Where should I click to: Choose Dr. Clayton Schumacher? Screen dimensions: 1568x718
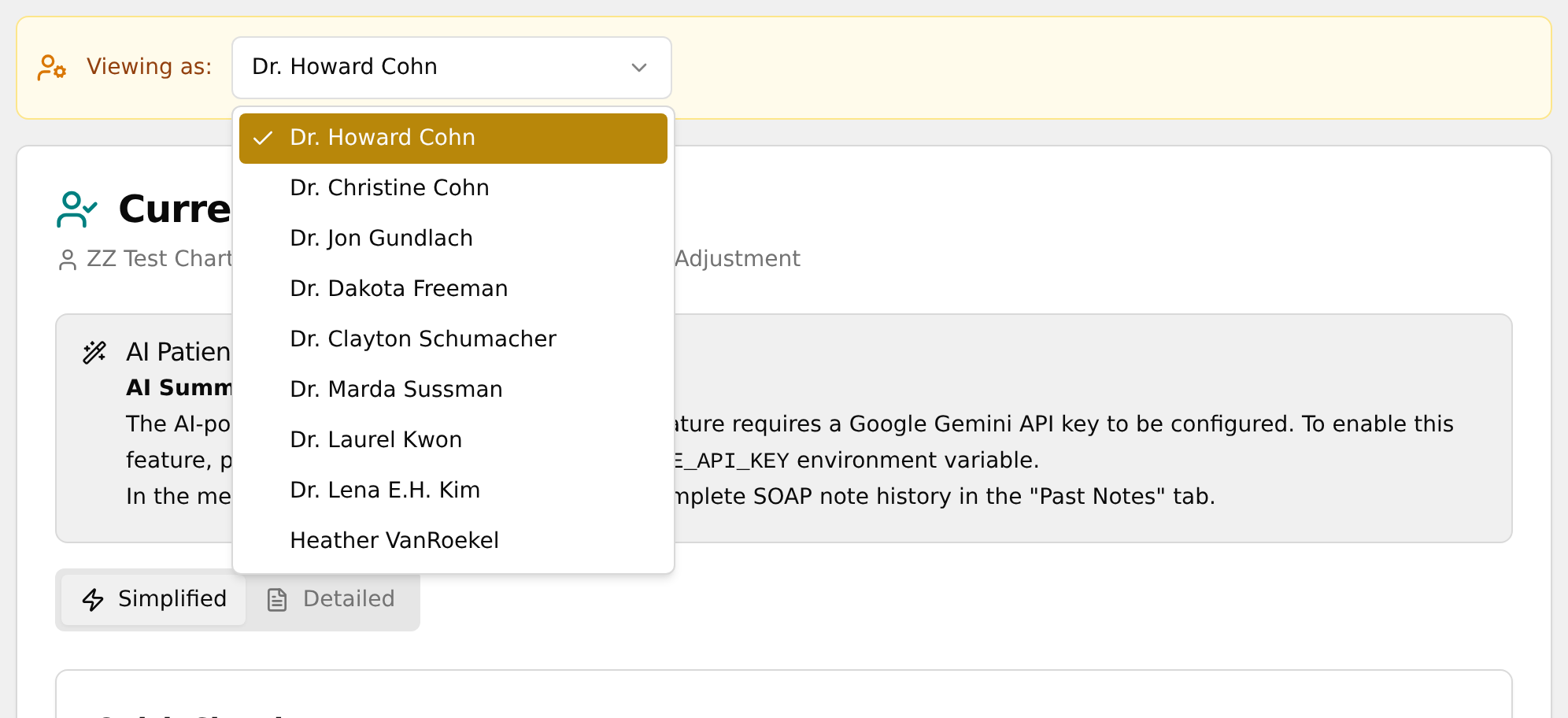click(x=453, y=339)
